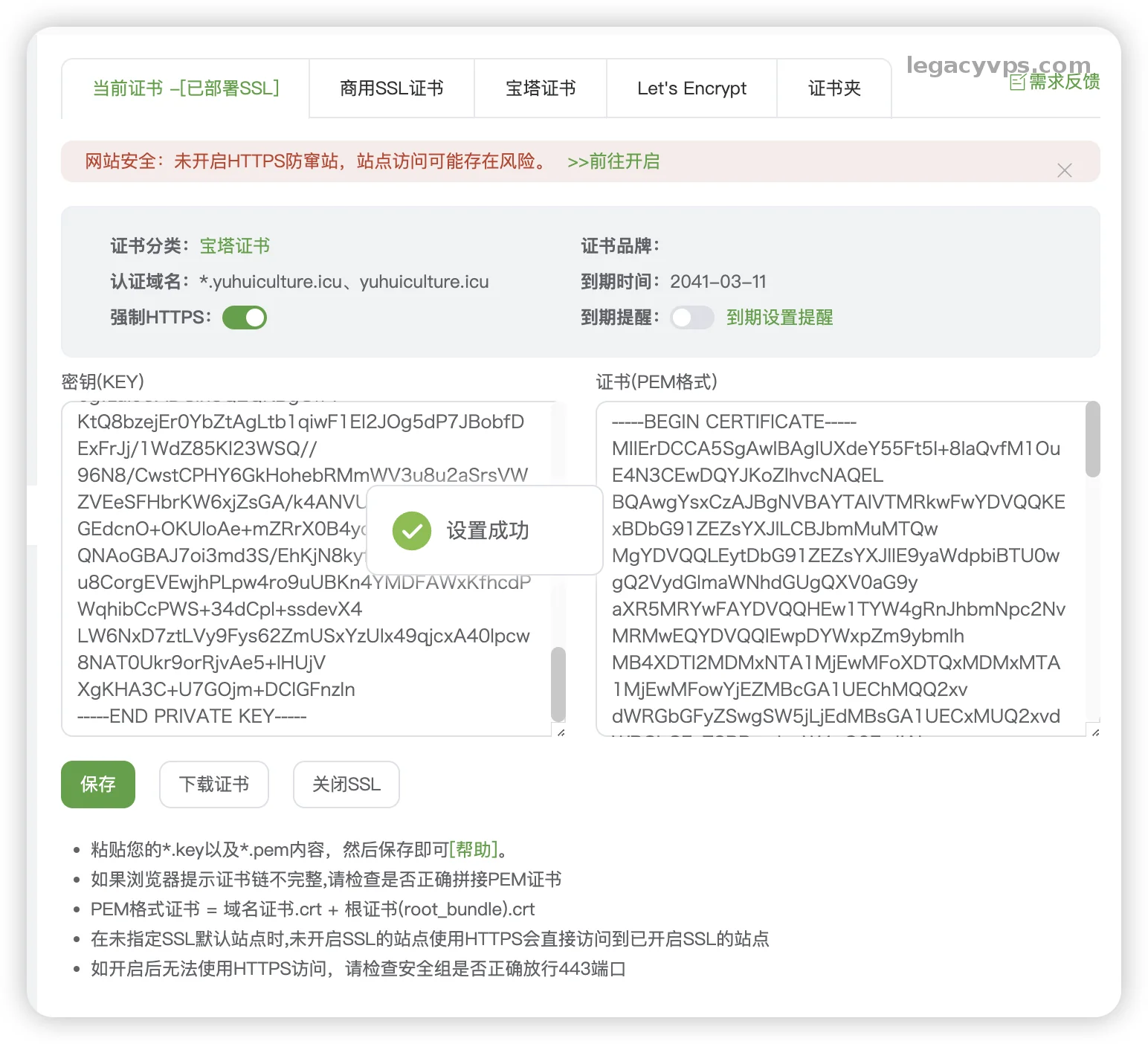The image size is (1148, 1044).
Task: Open the 宝塔证书 tab
Action: pyautogui.click(x=541, y=88)
